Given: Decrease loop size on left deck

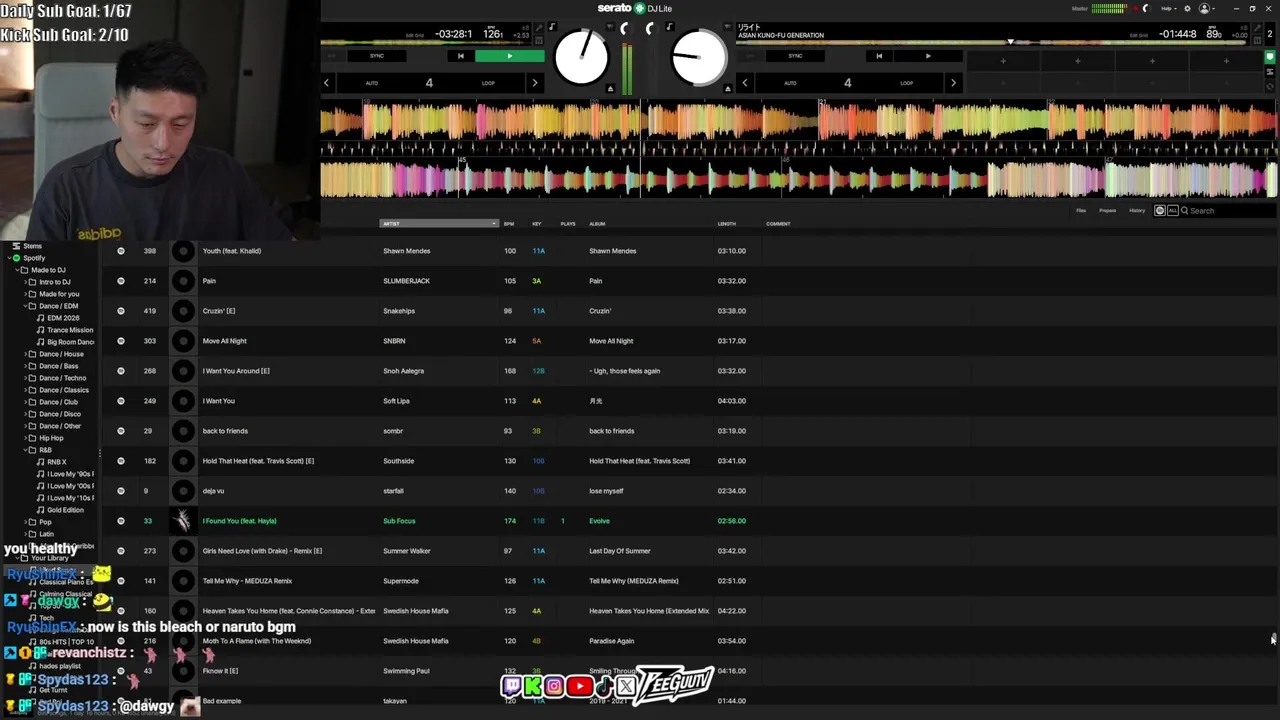Looking at the screenshot, I should pos(327,83).
